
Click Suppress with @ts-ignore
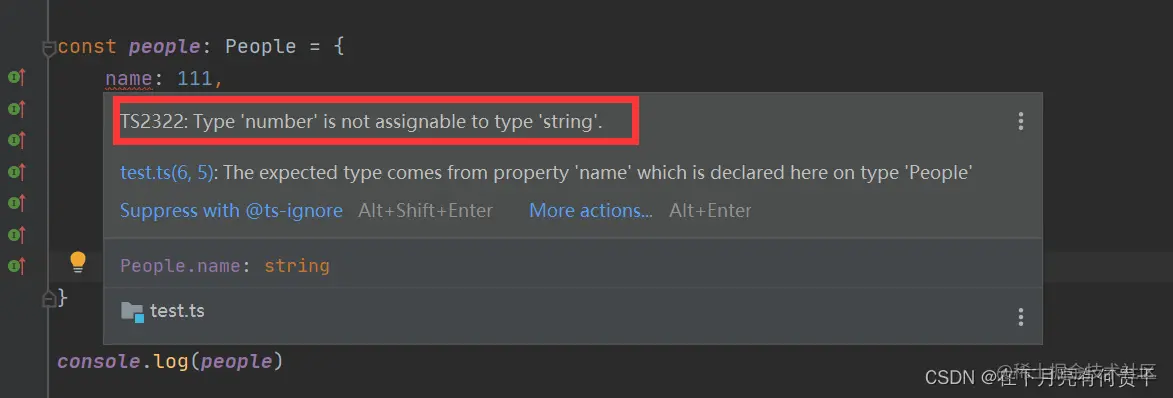click(x=231, y=211)
